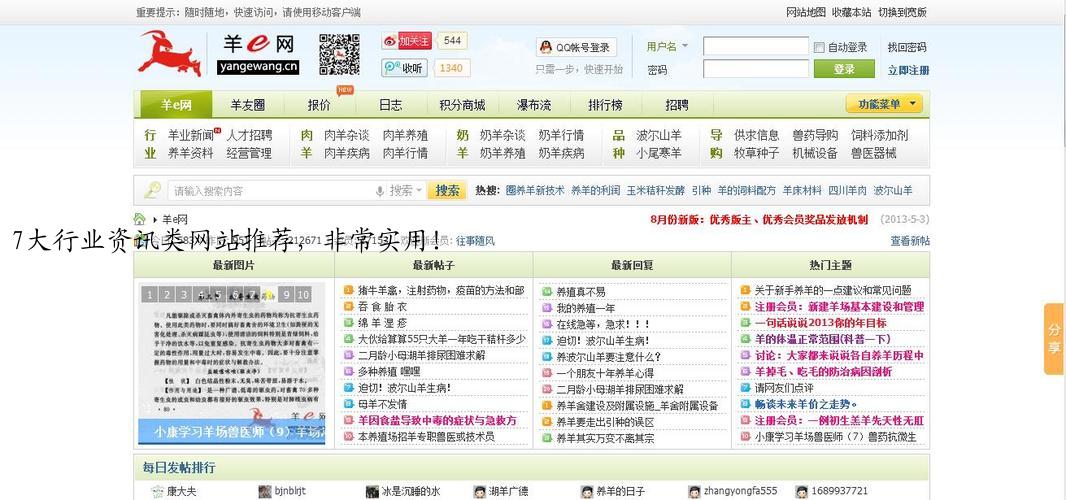Viewport: 1066px width, 500px height.
Task: Open the 羊业新闻 category link
Action: pyautogui.click(x=190, y=135)
